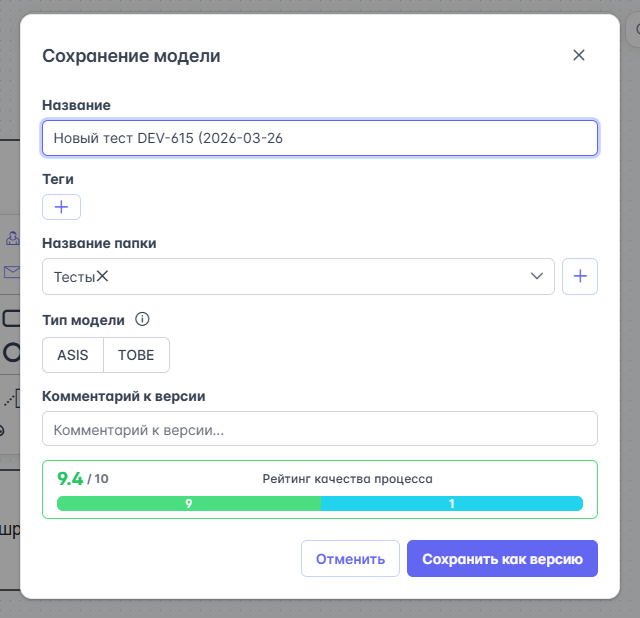The width and height of the screenshot is (640, 618).
Task: Close the Сохранение модели dialog
Action: tap(578, 55)
